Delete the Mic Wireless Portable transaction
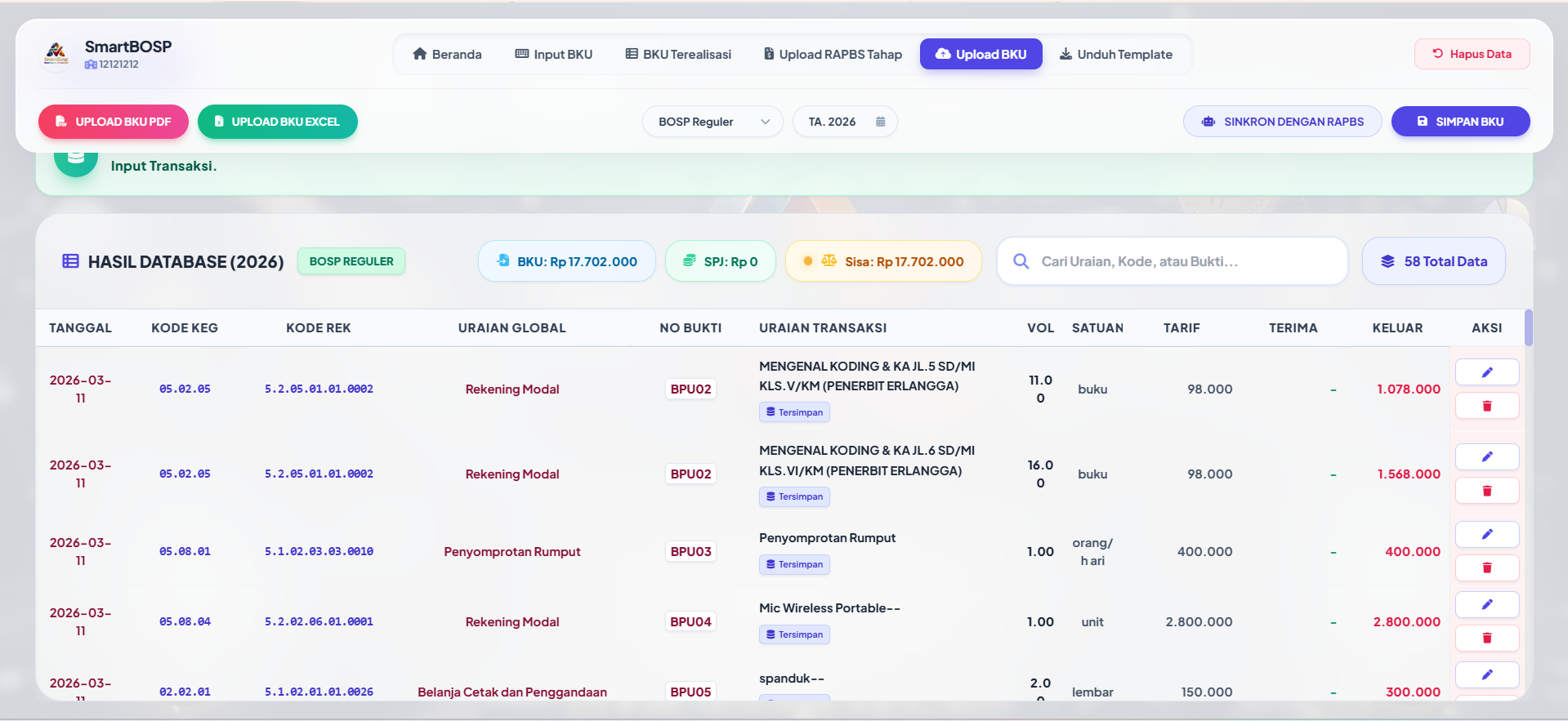Screen dimensions: 1568x721 1486,638
